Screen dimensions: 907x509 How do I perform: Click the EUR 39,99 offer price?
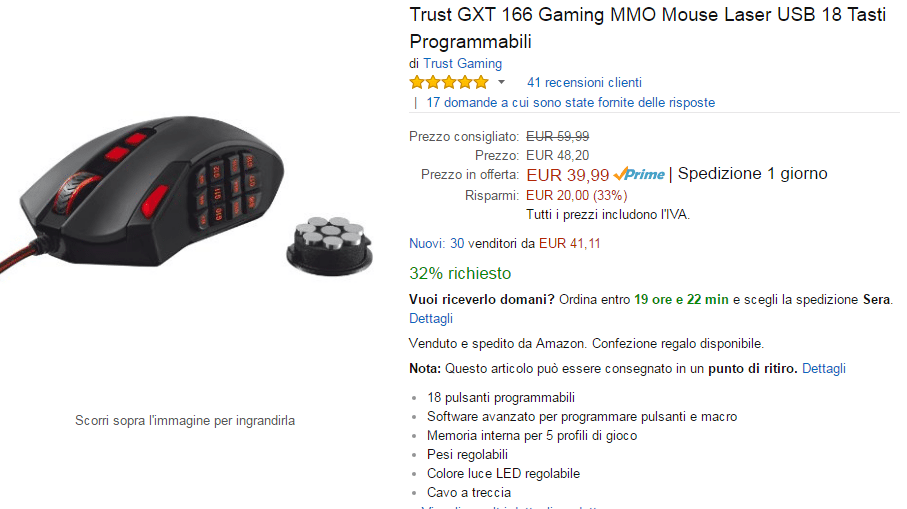(x=567, y=175)
